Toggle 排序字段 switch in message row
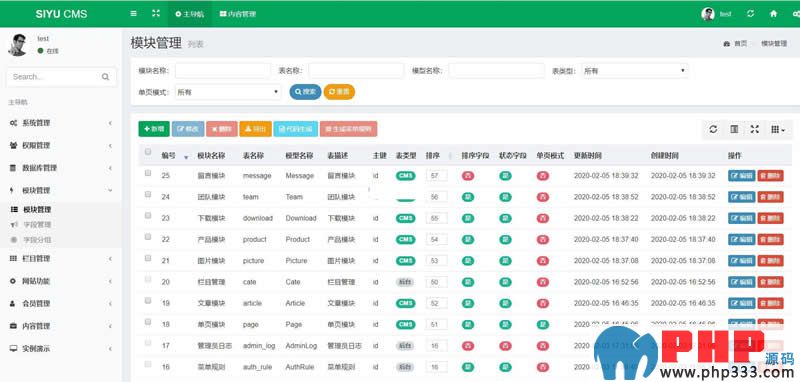 point(468,176)
